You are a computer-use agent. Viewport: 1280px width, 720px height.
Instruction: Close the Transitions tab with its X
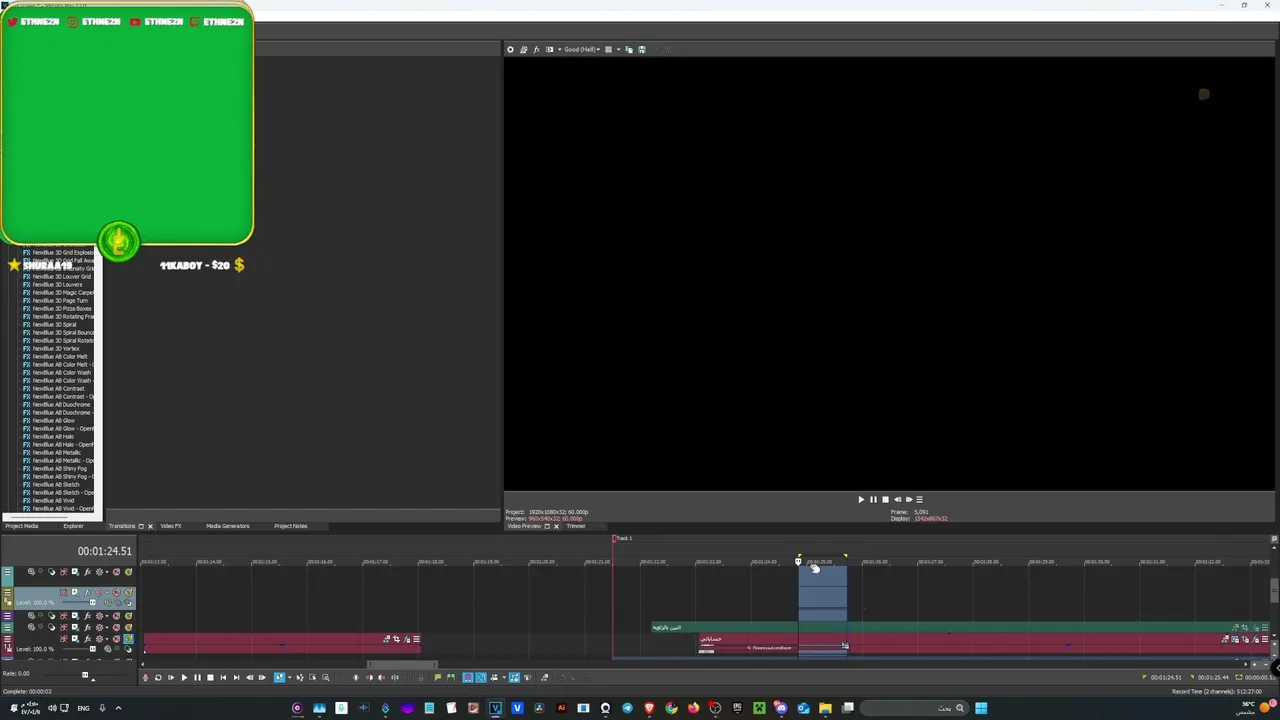150,526
